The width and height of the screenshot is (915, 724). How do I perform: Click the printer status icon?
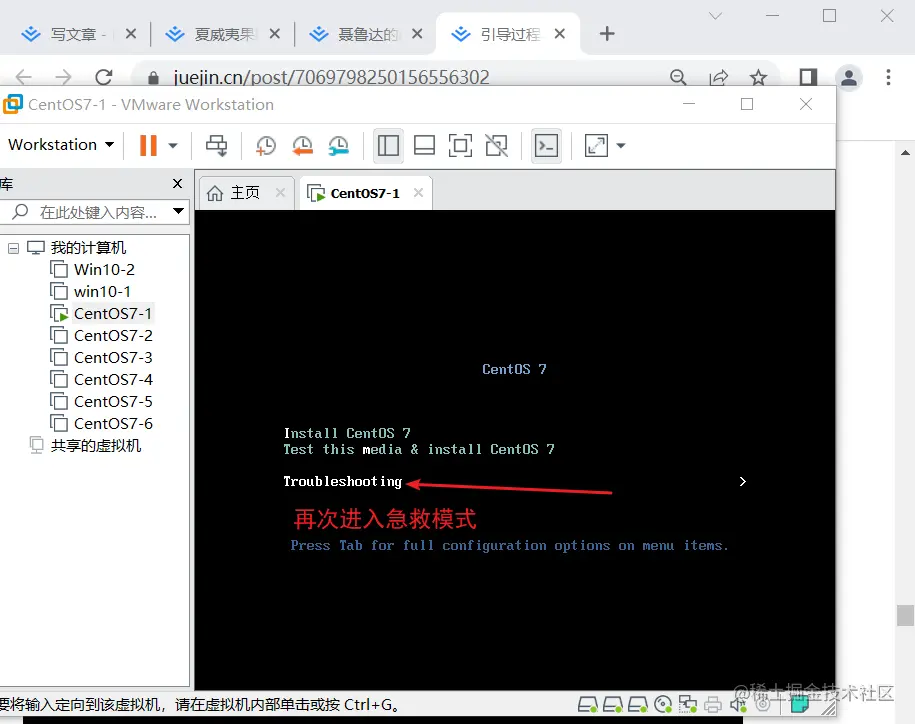[x=713, y=705]
